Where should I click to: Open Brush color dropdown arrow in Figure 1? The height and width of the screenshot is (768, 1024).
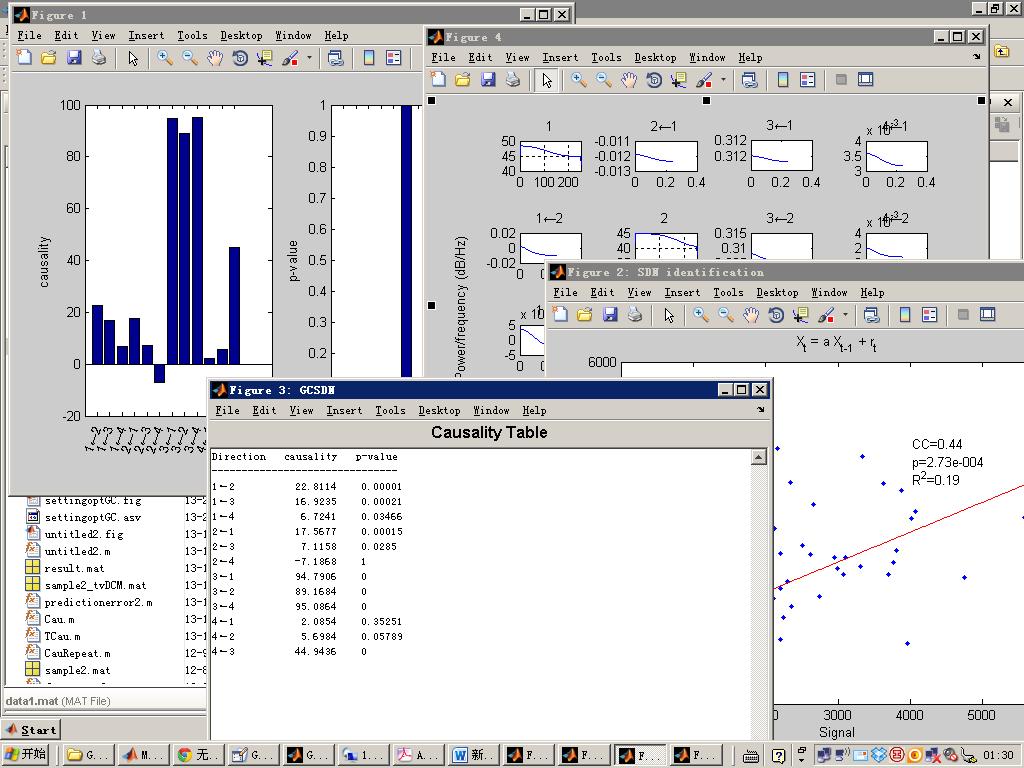point(309,58)
